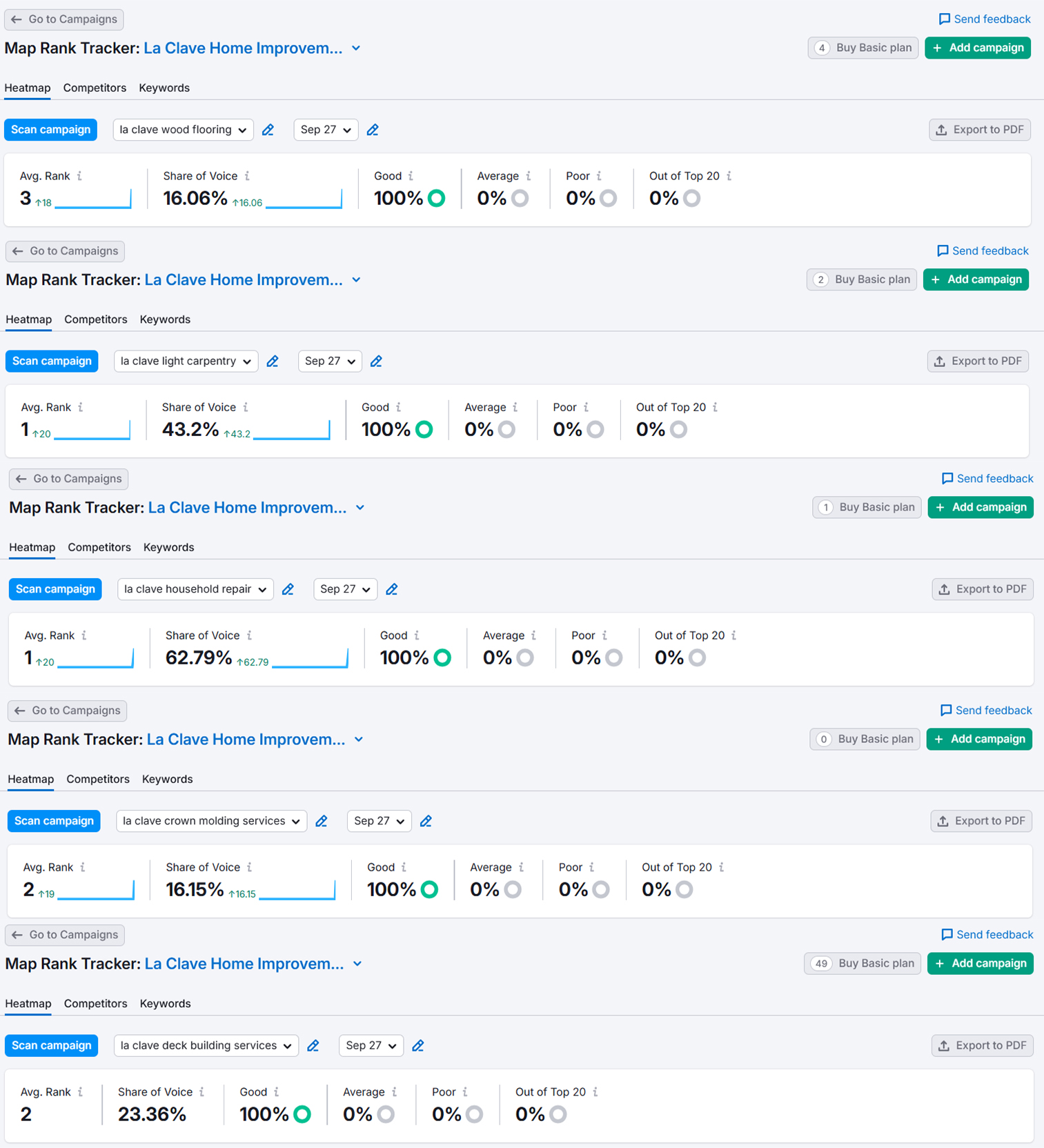Expand the la clave household repair dropdown
1044x1148 pixels.
tap(195, 589)
